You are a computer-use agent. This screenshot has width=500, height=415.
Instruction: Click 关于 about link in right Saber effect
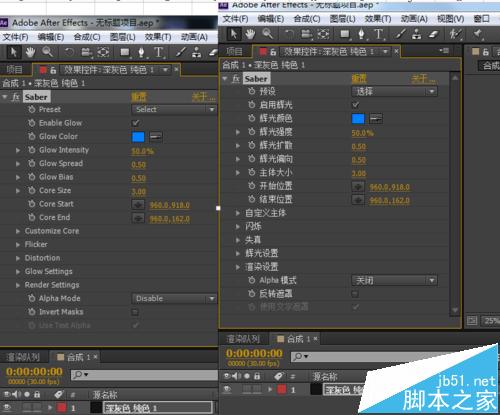[423, 79]
